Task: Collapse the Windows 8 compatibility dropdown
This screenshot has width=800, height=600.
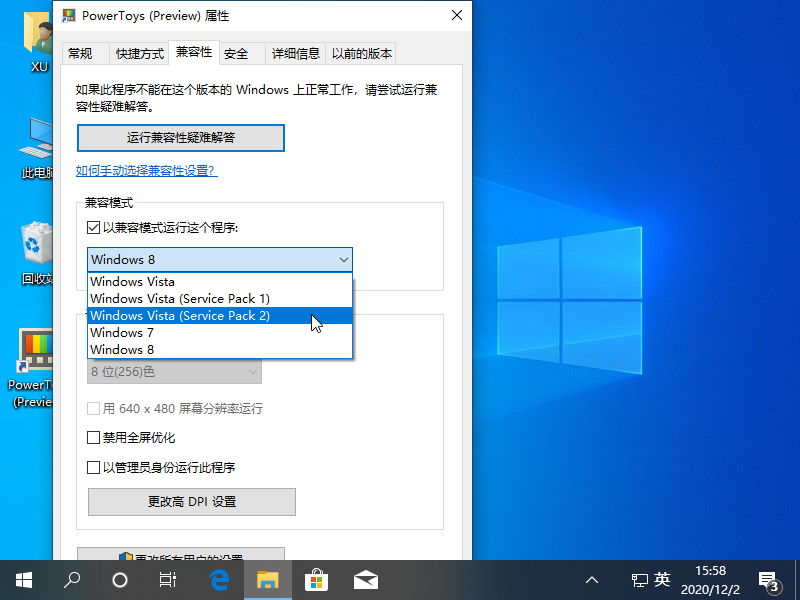Action: [x=344, y=260]
